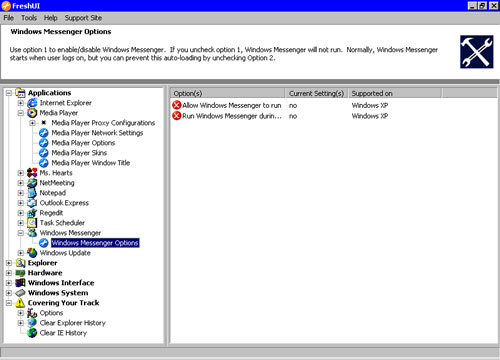Click the Covering Your Track Options icon
The height and width of the screenshot is (360, 500).
(x=32, y=313)
